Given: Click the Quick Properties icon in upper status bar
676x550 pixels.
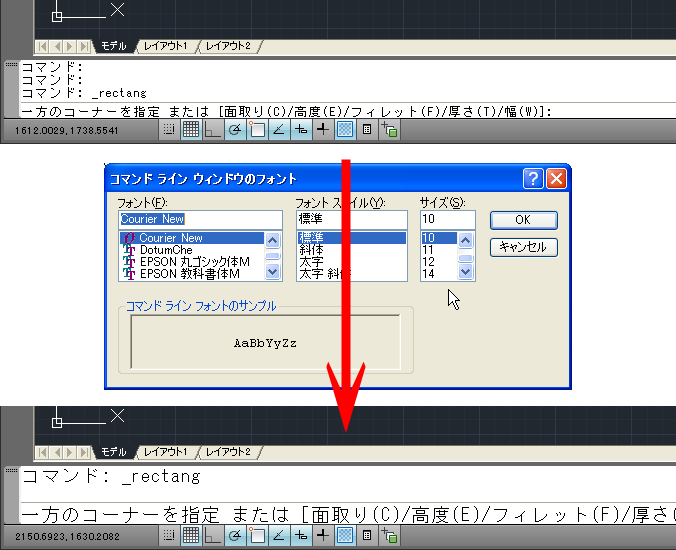Looking at the screenshot, I should tap(367, 130).
